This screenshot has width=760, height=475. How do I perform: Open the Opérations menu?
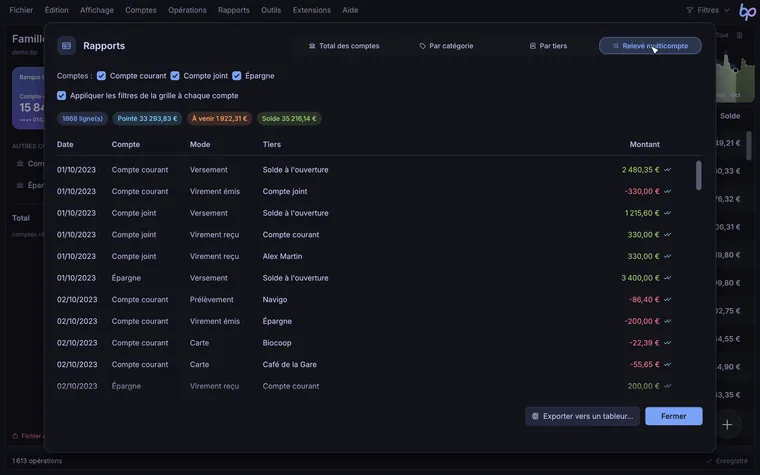tap(187, 10)
